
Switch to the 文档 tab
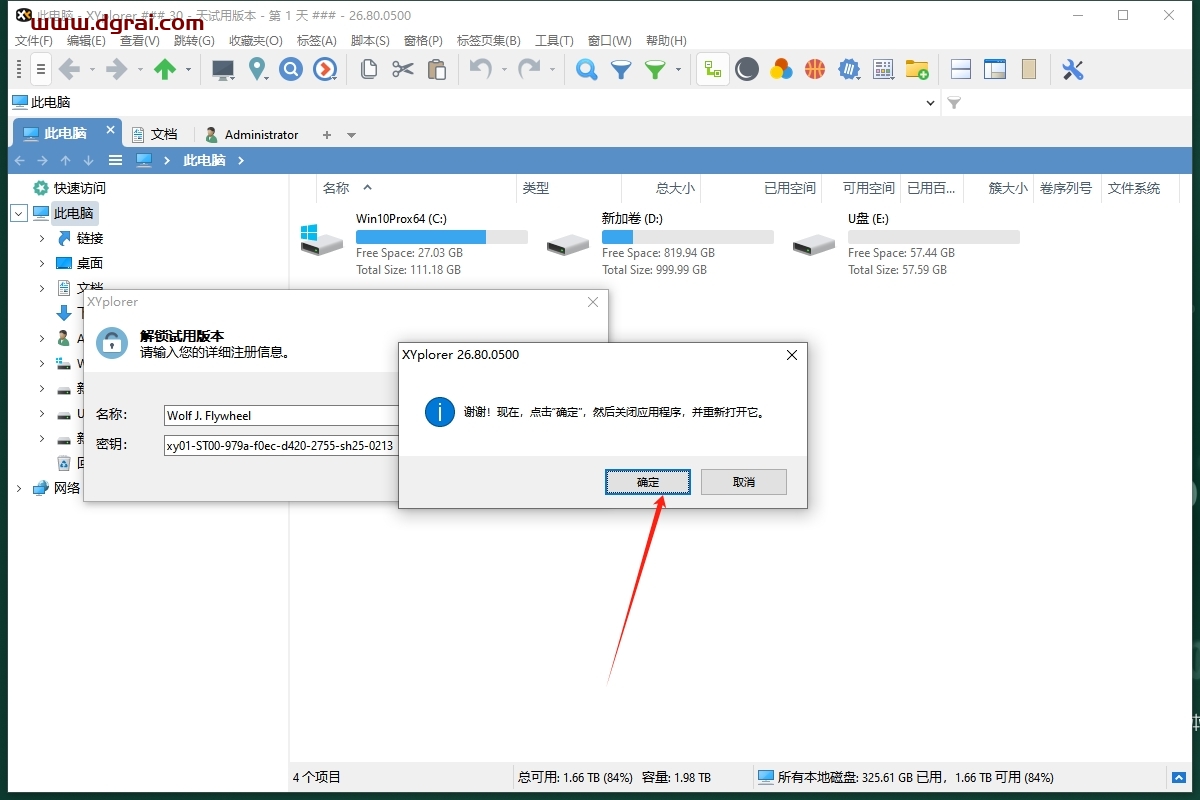[155, 134]
